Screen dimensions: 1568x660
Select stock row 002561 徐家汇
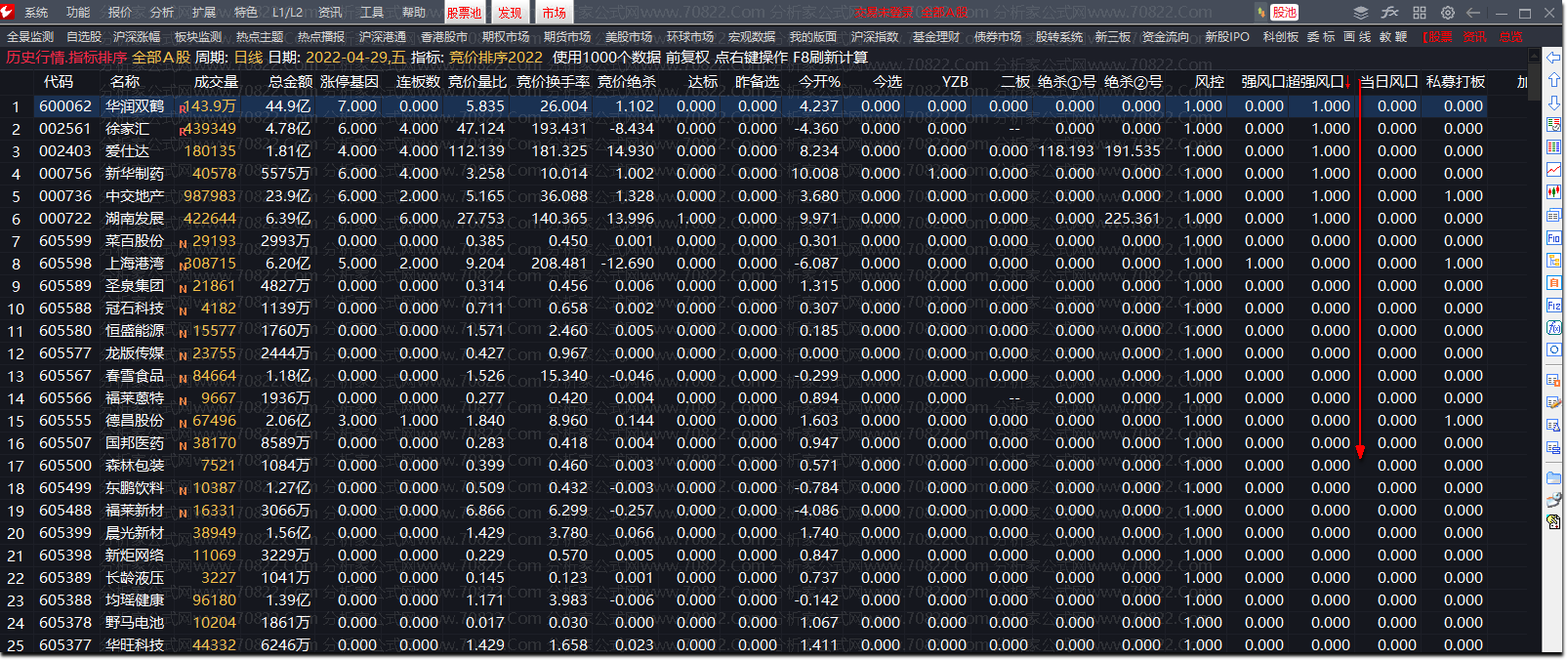tap(762, 129)
